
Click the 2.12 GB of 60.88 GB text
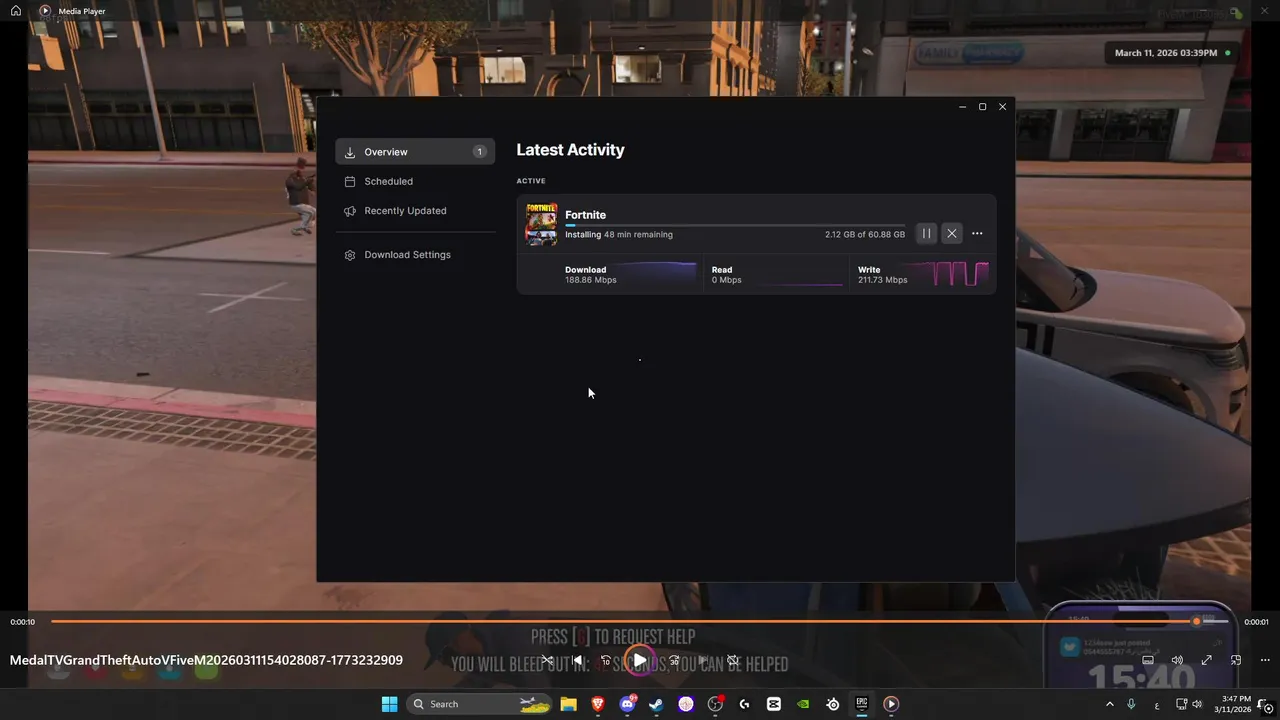865,234
